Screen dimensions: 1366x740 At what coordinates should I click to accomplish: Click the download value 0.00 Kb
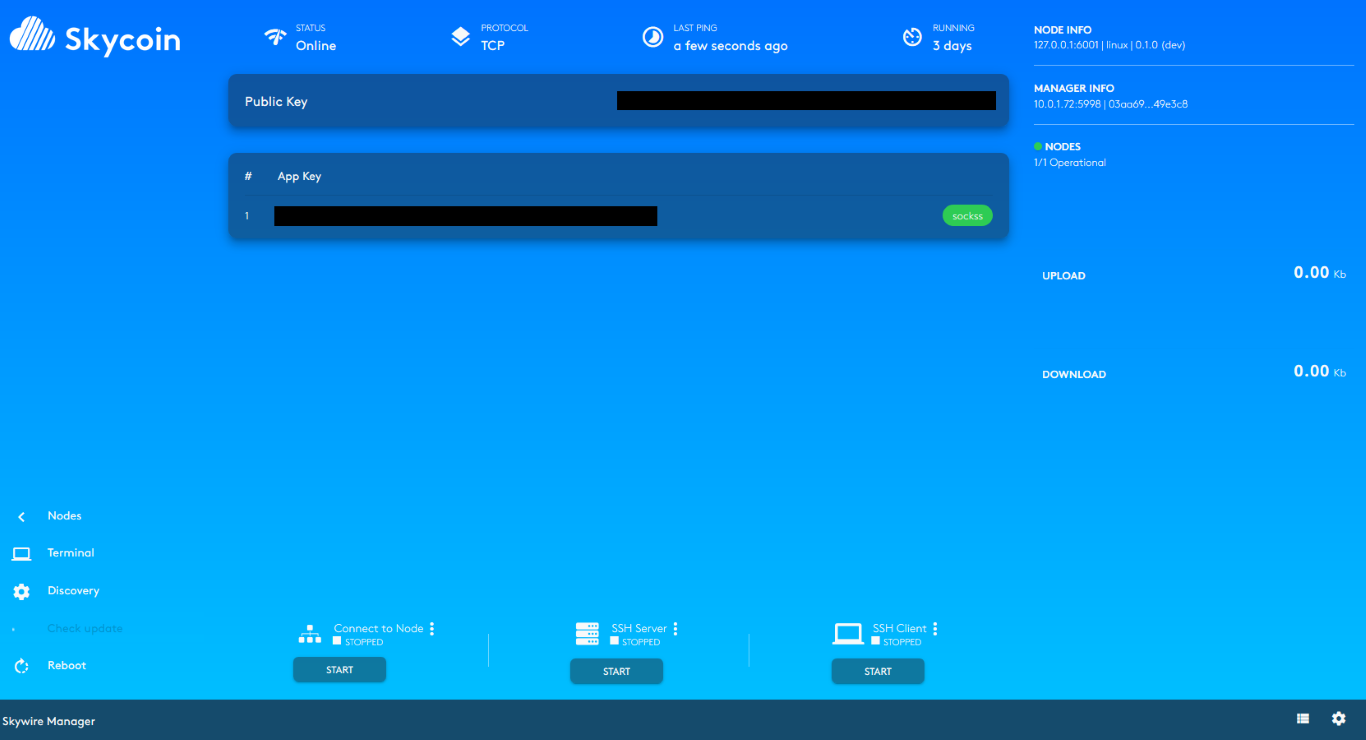point(1320,371)
